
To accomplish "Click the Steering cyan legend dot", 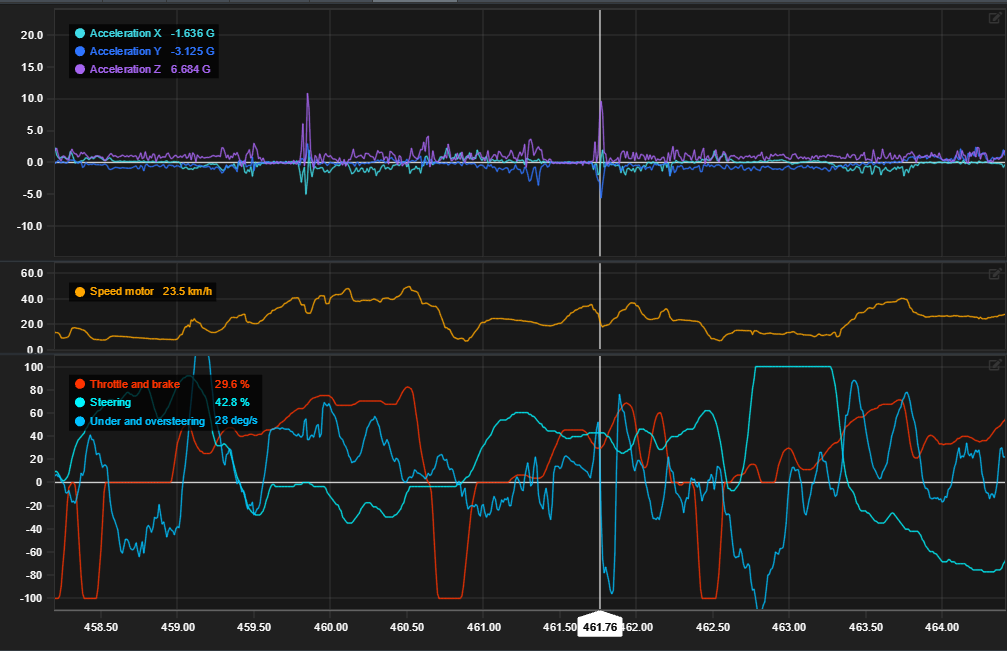I will click(79, 402).
